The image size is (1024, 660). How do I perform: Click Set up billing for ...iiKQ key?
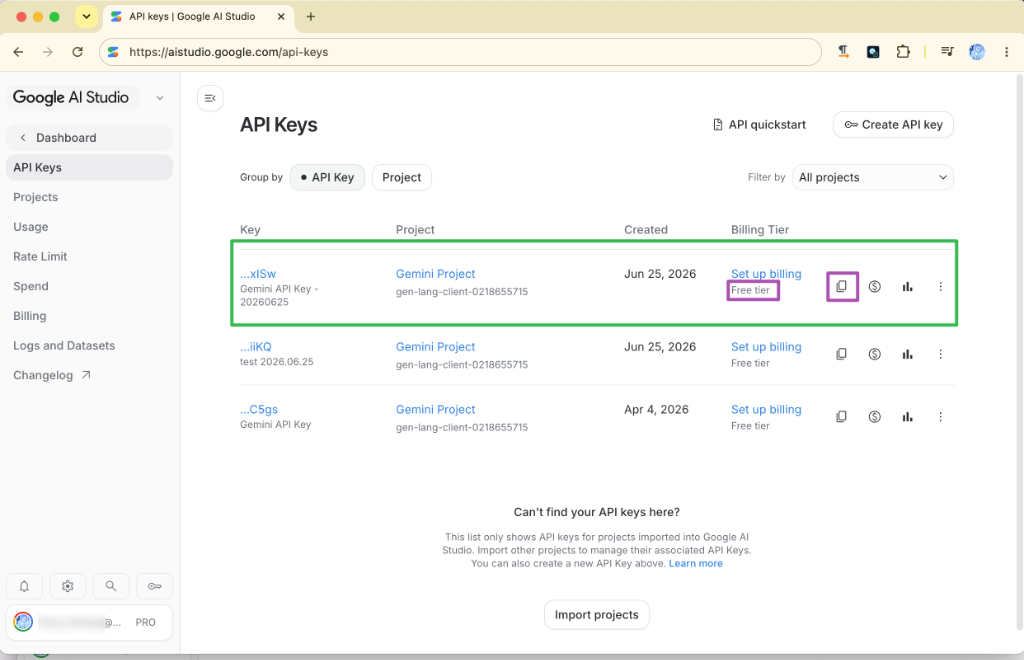(766, 347)
